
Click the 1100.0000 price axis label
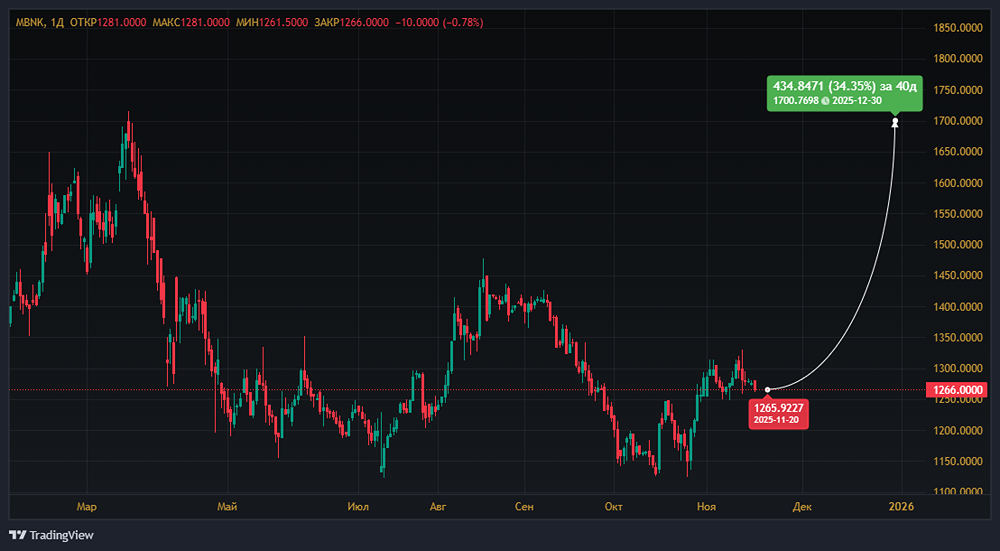pos(956,492)
